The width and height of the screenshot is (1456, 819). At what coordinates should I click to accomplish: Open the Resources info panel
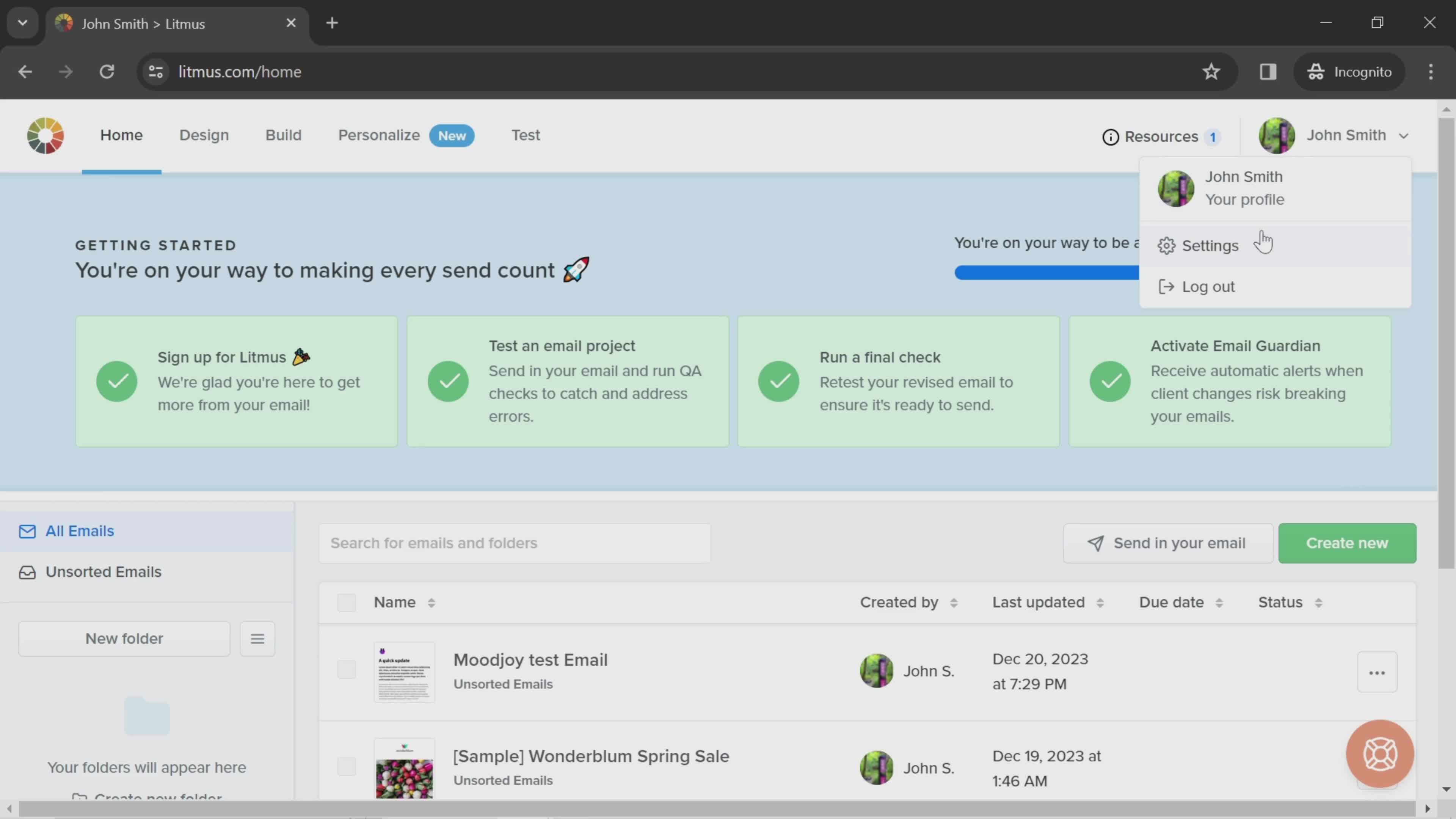point(1111,136)
